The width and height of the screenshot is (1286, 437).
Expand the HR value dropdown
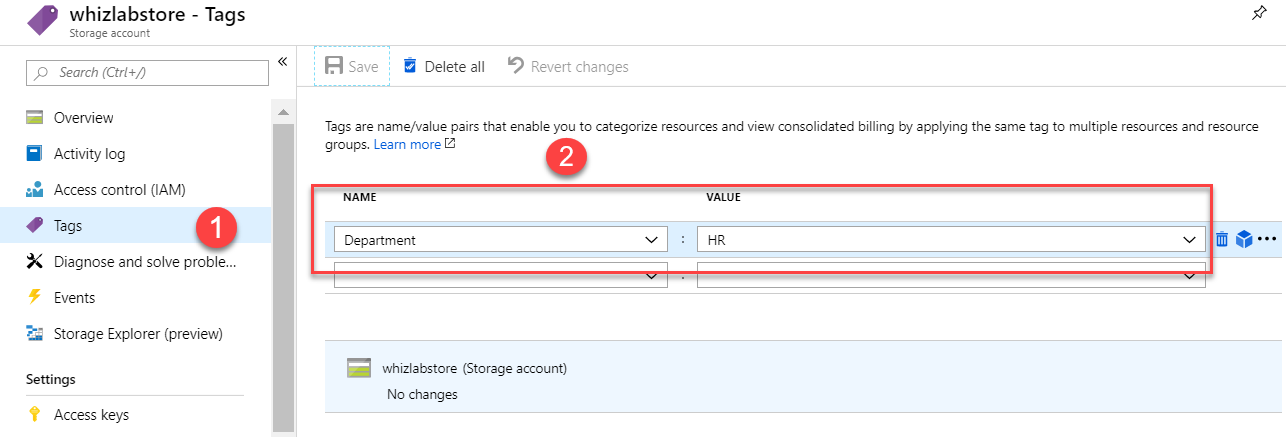click(x=1189, y=240)
